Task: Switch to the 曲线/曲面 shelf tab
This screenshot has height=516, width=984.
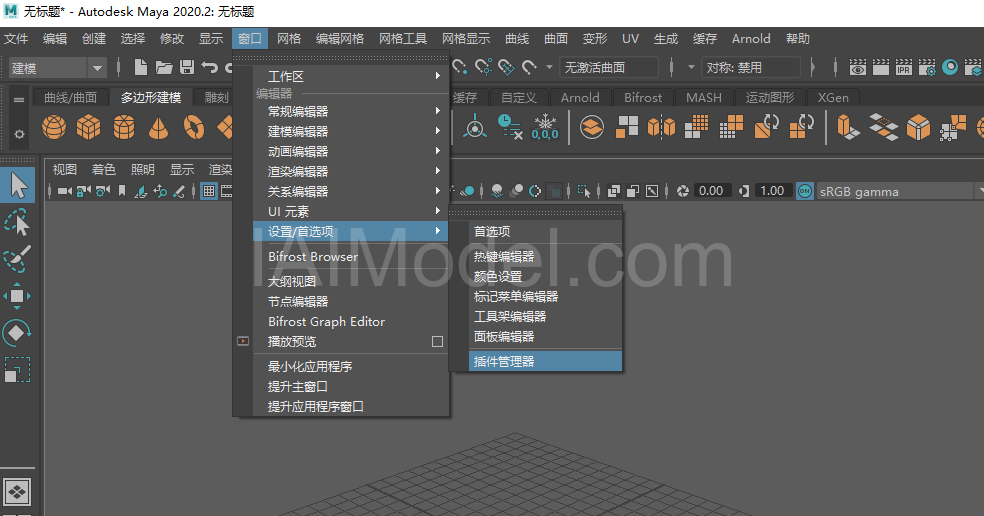Action: pos(70,97)
